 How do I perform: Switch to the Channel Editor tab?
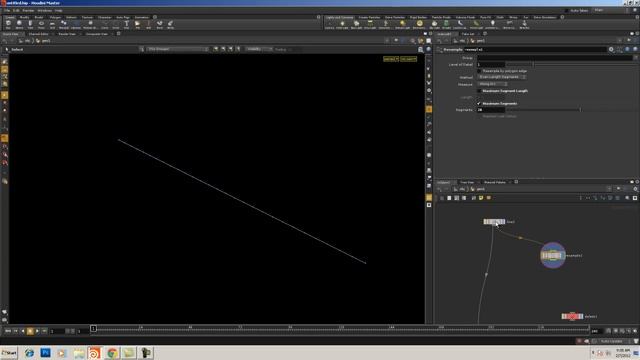tap(38, 34)
